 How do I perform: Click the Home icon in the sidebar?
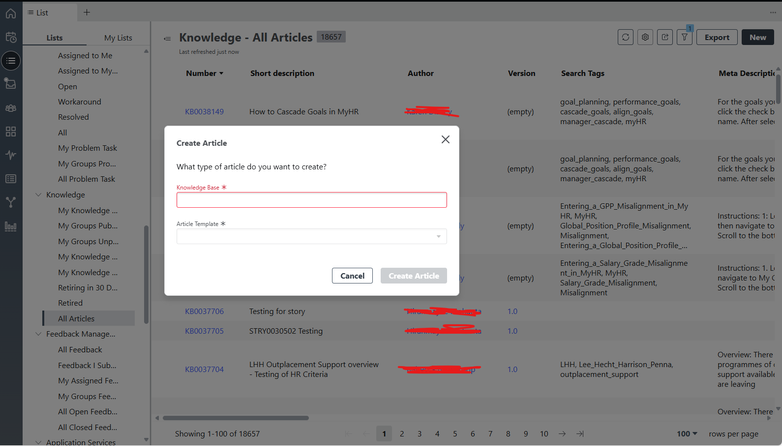pos(10,13)
